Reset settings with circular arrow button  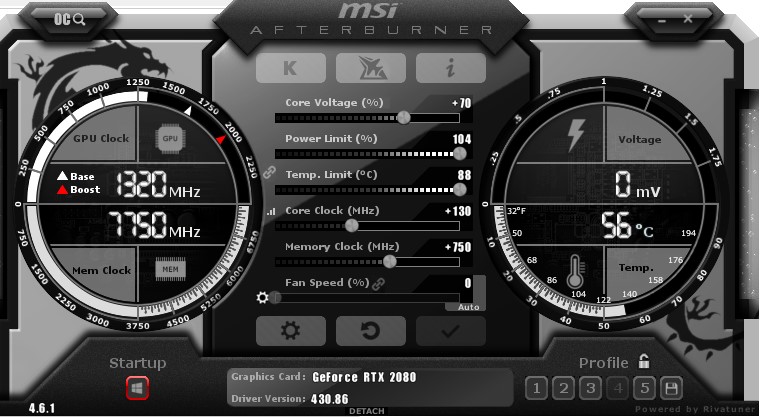(x=371, y=331)
